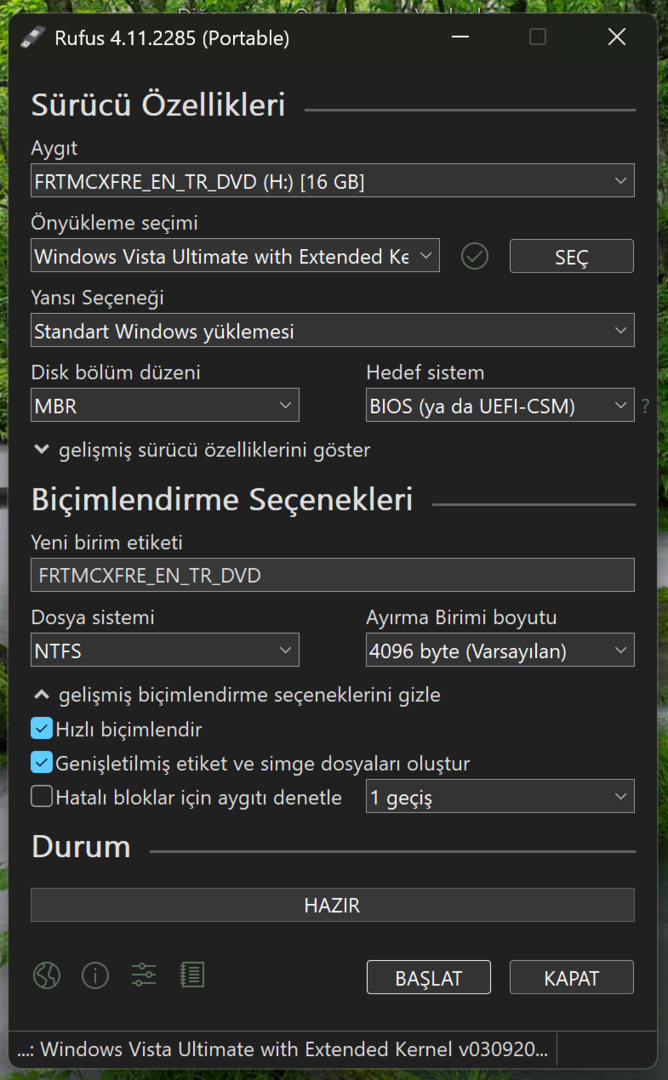Click the status bar ISO name text

(x=282, y=1049)
